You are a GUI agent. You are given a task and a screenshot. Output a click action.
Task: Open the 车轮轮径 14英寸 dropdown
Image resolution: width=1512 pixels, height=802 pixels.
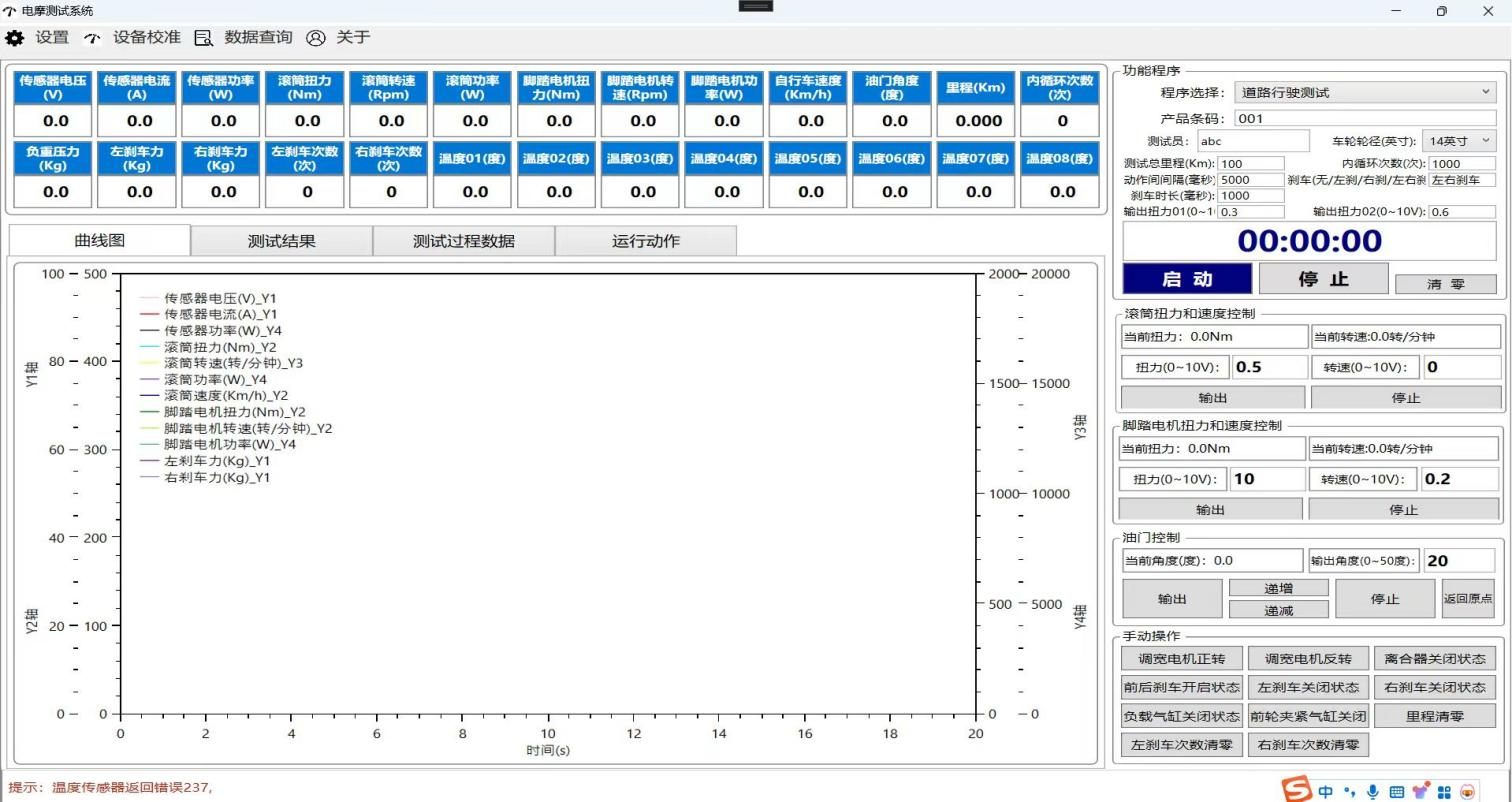coord(1460,141)
